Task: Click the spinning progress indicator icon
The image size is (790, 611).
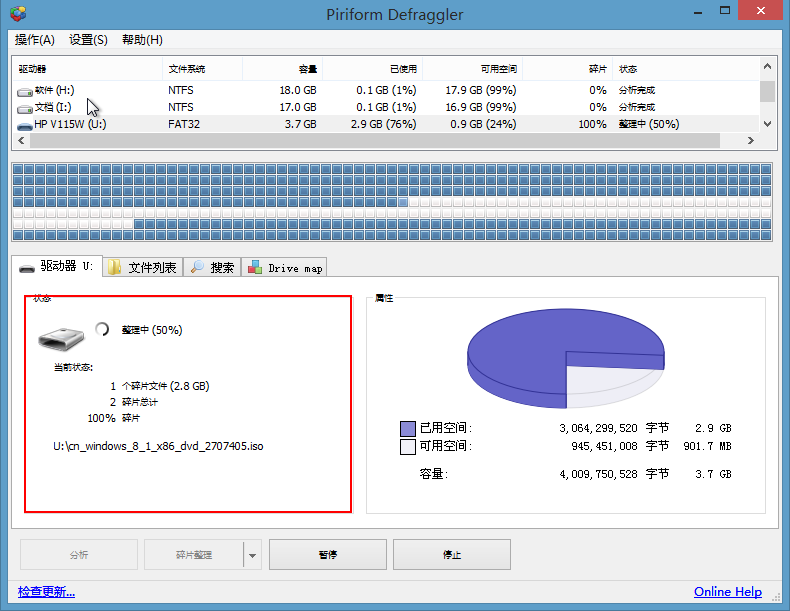Action: [x=102, y=329]
